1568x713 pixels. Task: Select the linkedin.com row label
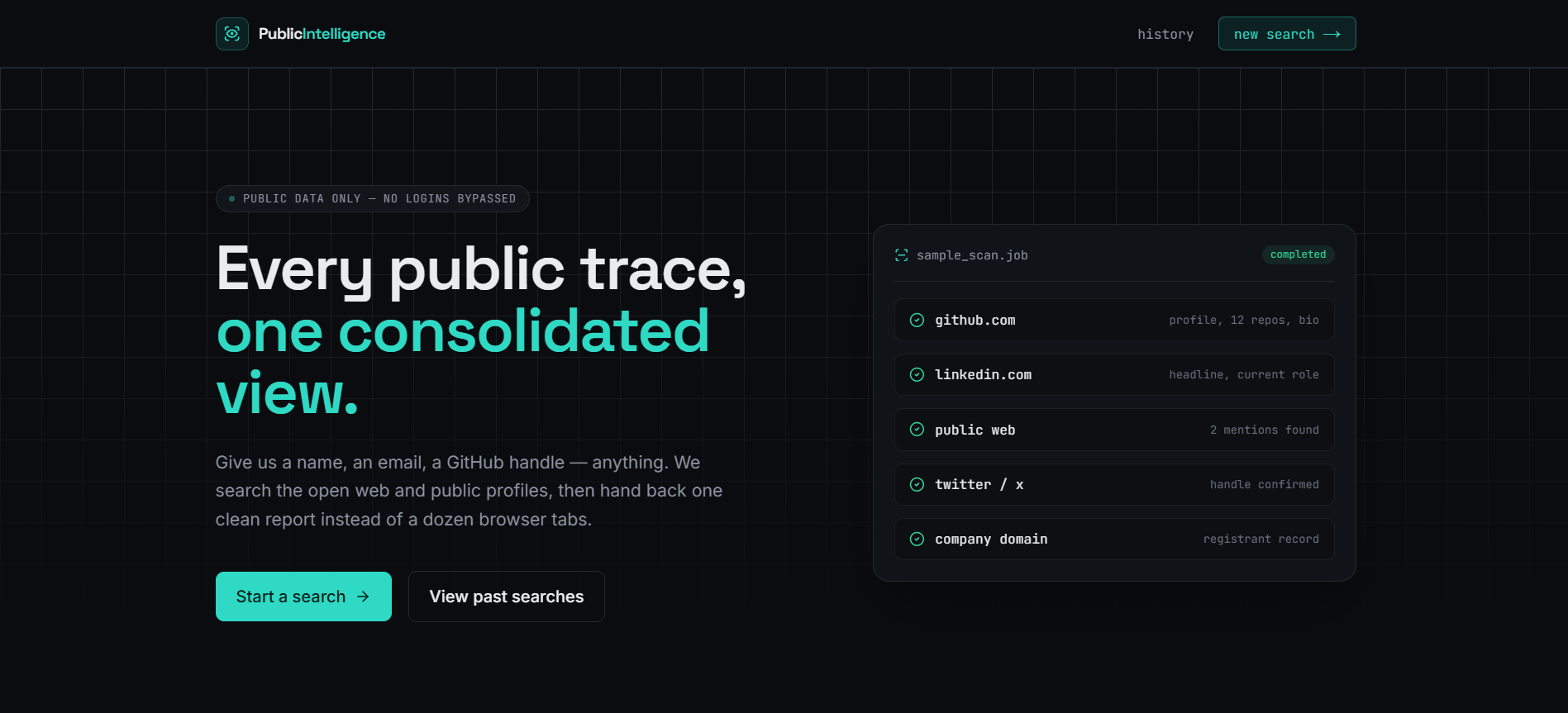click(983, 375)
